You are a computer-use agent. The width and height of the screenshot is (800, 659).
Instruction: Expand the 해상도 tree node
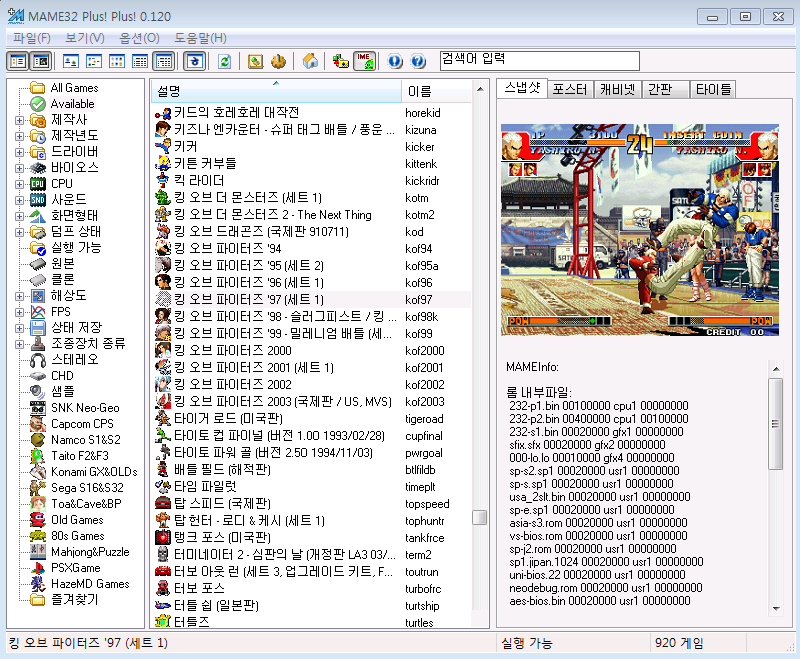click(19, 296)
